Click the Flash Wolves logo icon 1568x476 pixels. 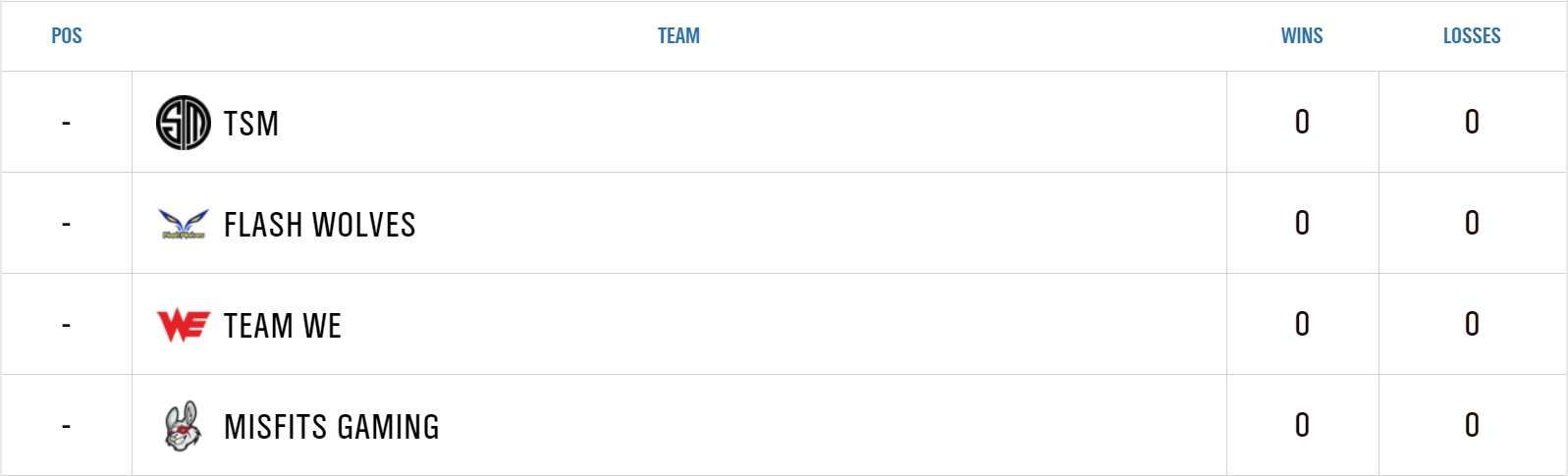(184, 225)
